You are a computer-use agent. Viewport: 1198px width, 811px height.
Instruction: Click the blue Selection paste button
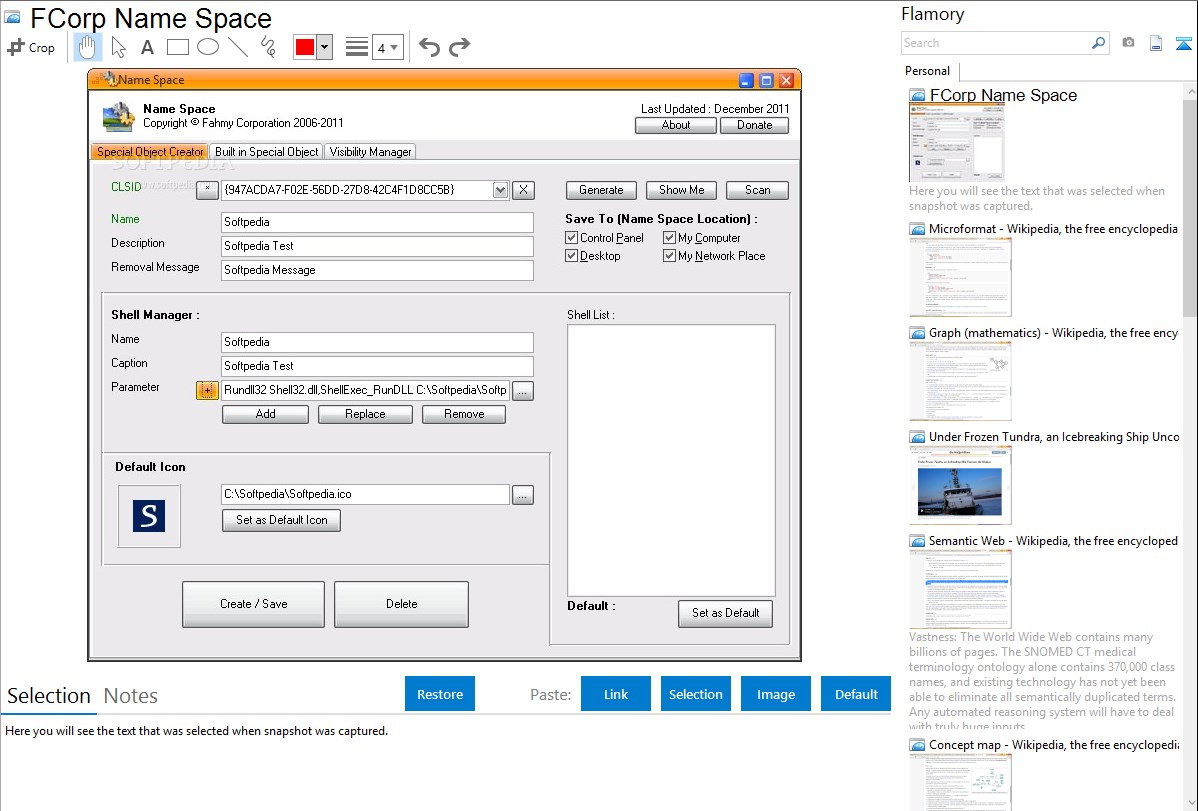coord(695,694)
